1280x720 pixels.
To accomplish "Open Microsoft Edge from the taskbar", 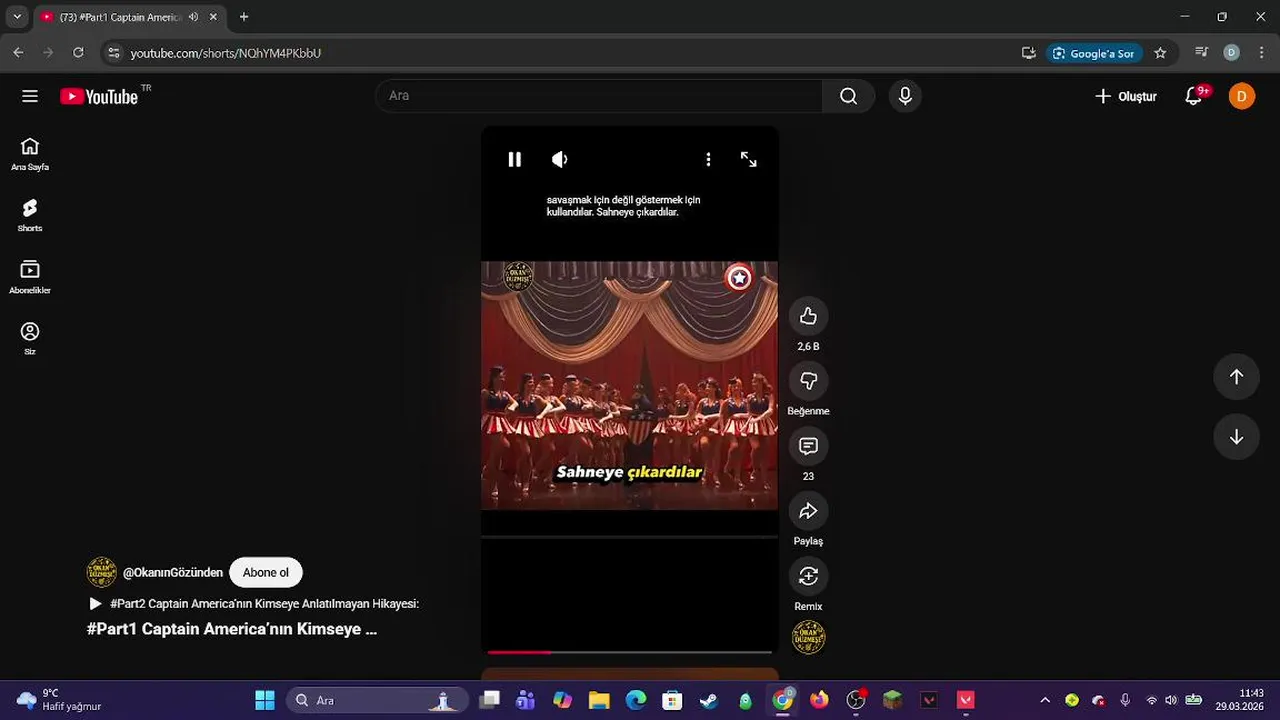I will (636, 700).
